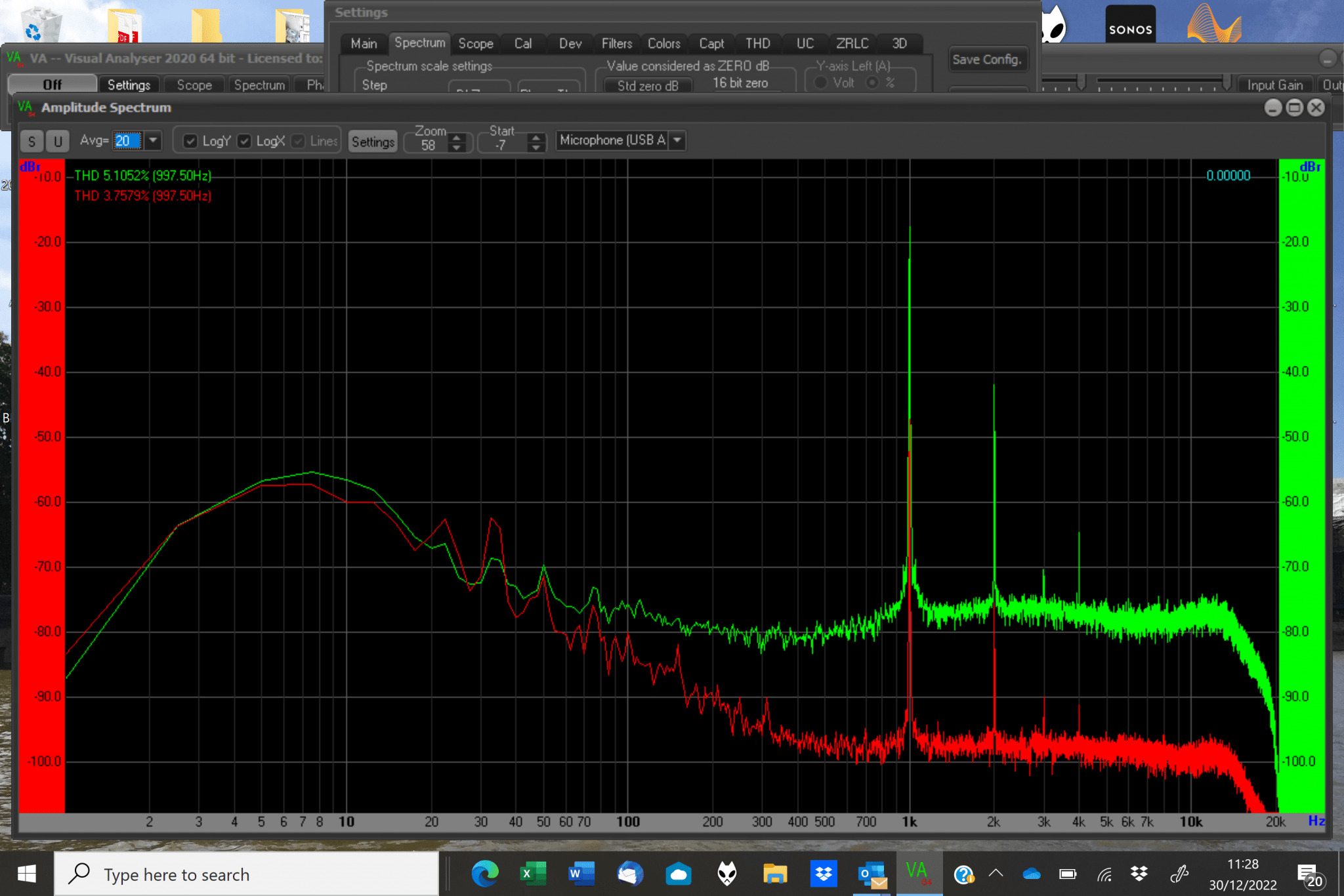
Task: Open the ZRLC tab in Settings window
Action: click(852, 43)
